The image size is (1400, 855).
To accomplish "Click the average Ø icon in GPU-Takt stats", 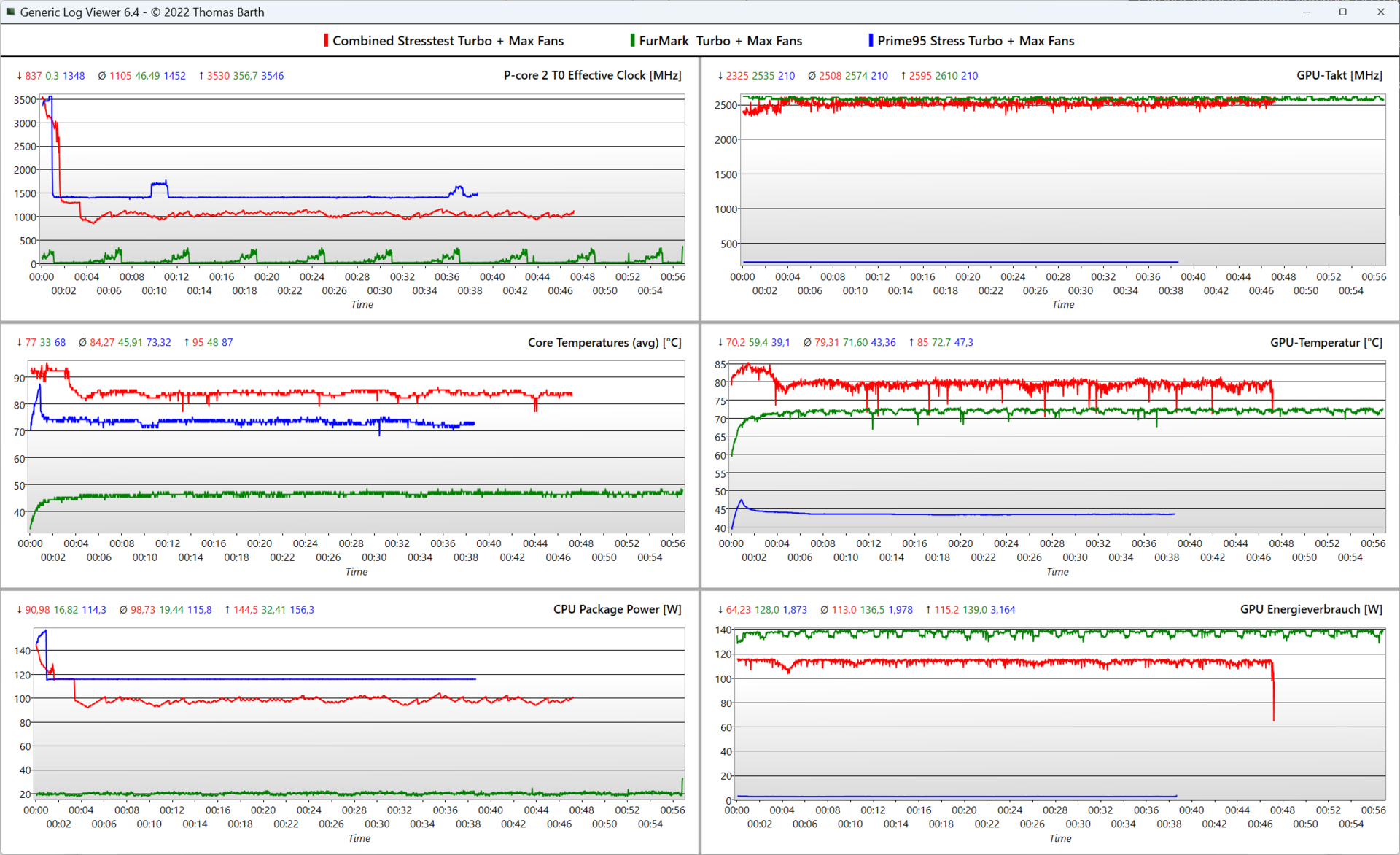I will [x=812, y=76].
